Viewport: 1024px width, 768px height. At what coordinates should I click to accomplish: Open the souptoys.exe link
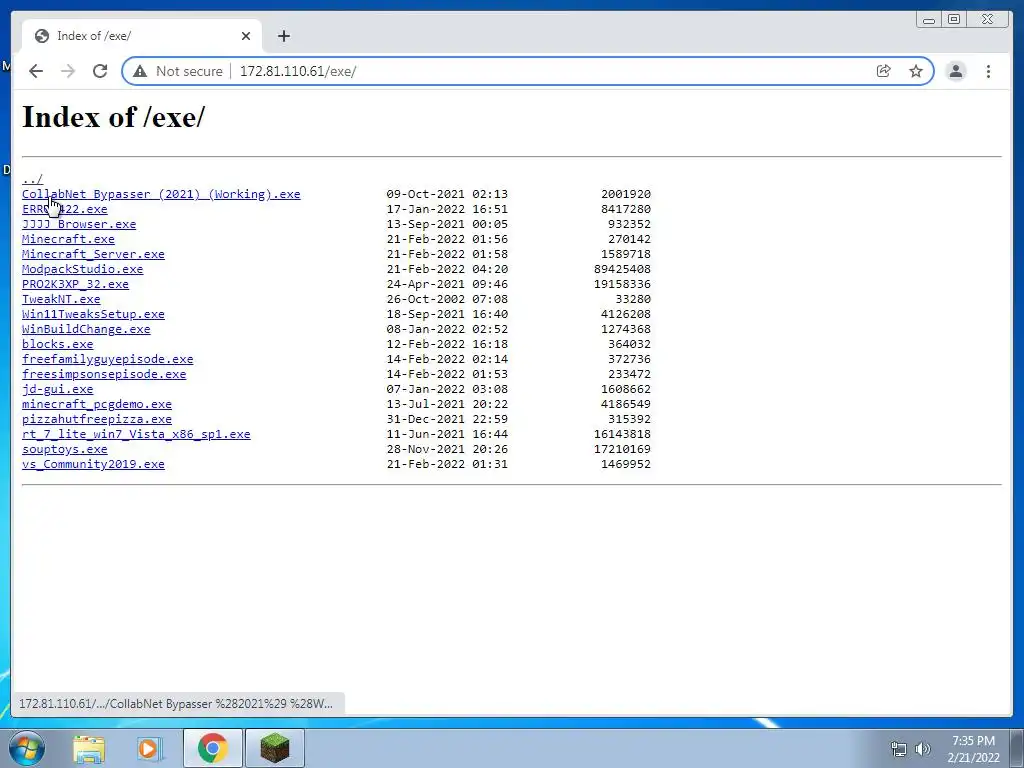click(x=65, y=449)
